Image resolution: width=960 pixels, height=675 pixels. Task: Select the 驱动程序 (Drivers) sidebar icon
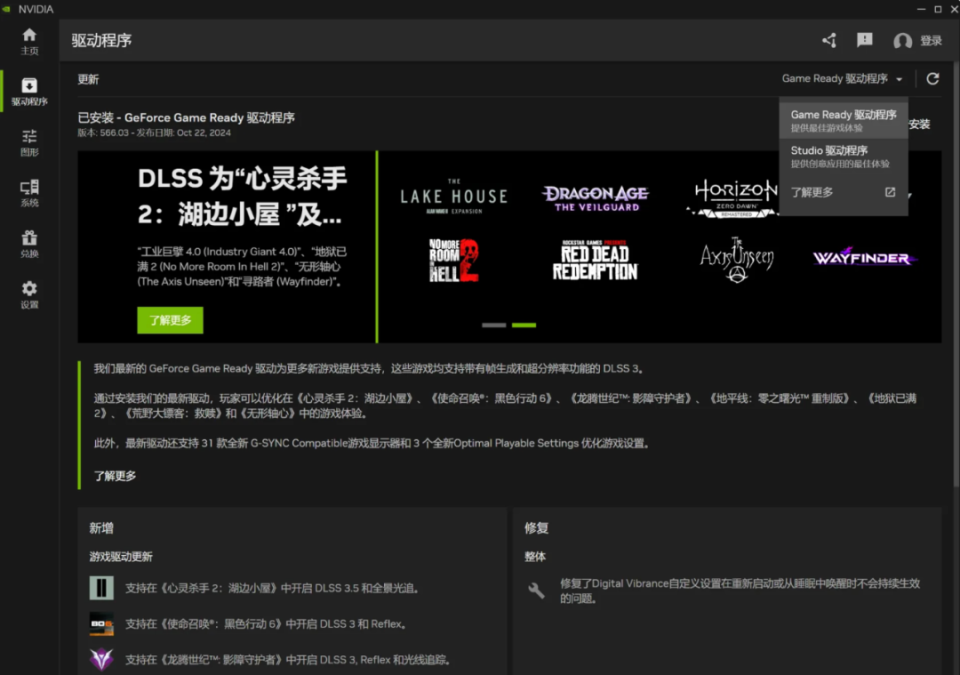(29, 91)
